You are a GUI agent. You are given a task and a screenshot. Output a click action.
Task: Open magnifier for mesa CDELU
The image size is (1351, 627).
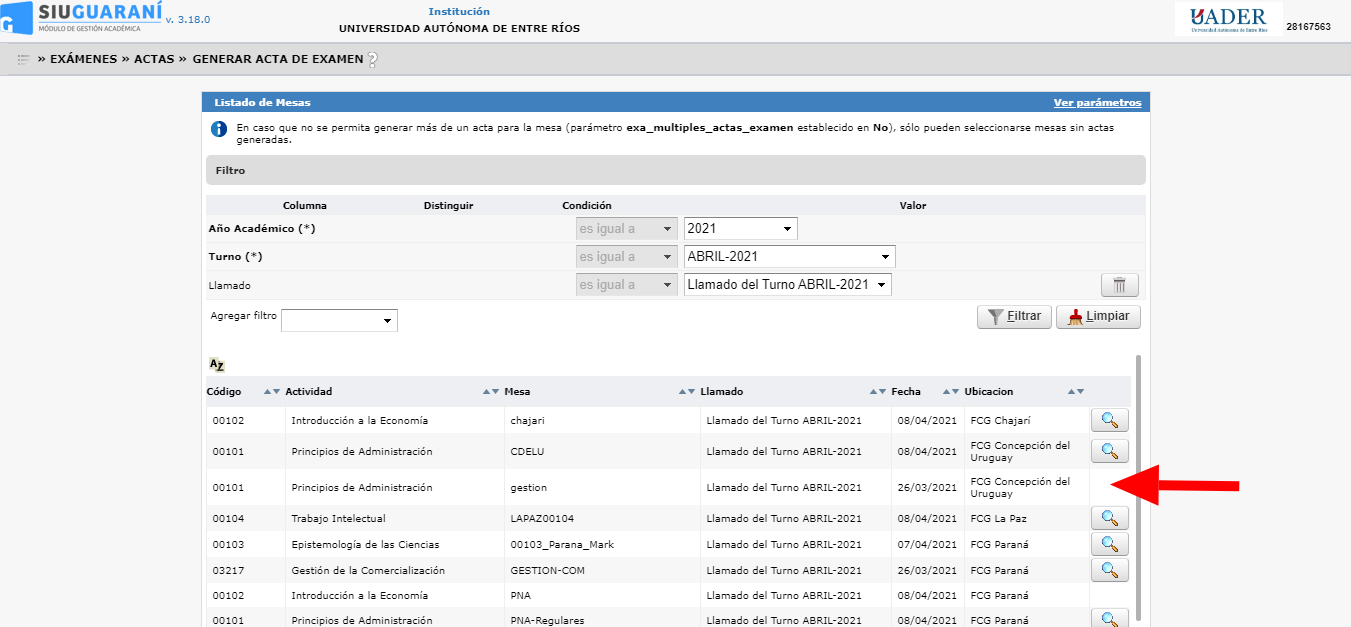1109,451
